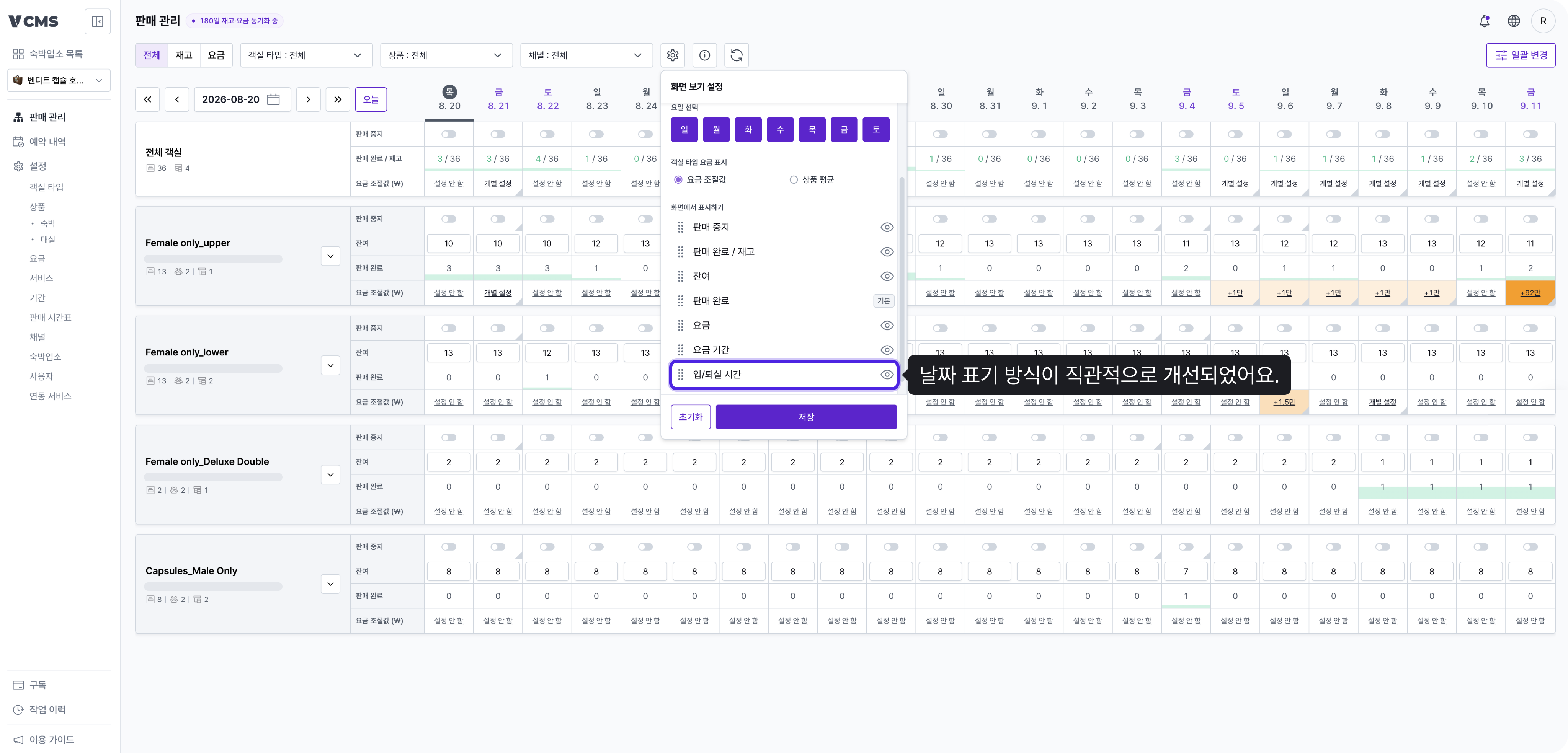Viewport: 1568px width, 753px height.
Task: Click the 구독 card icon
Action: coord(18,685)
